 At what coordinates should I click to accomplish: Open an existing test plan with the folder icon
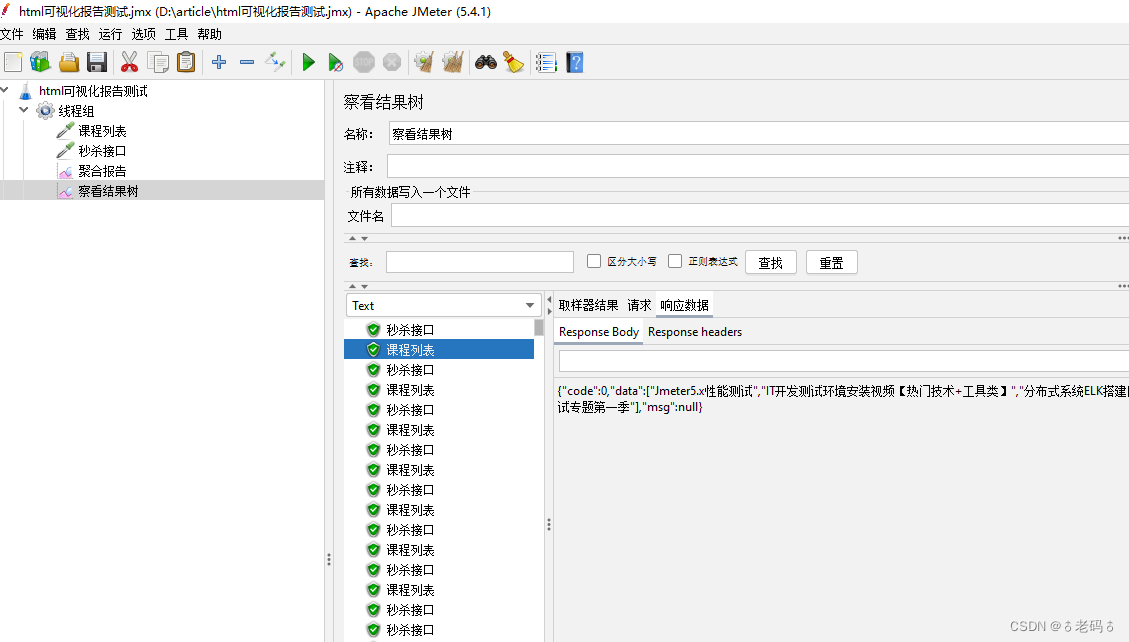[68, 61]
